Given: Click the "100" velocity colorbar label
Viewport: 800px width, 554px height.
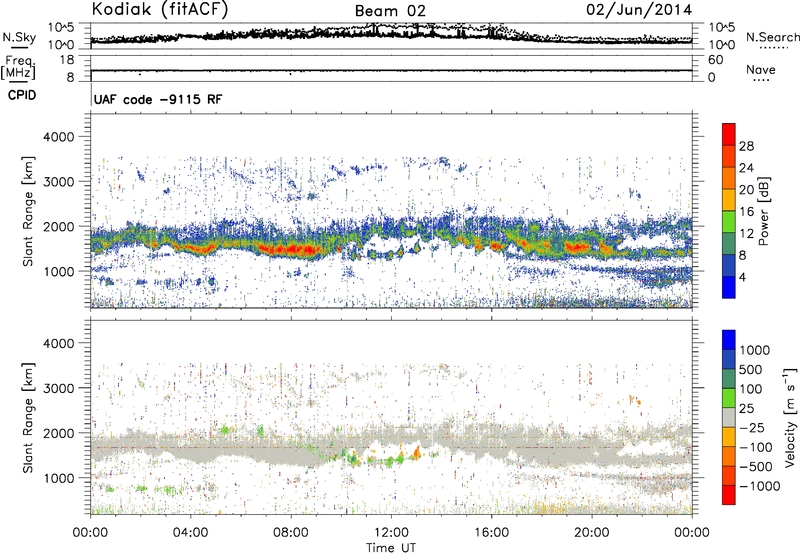Looking at the screenshot, I should 751,389.
